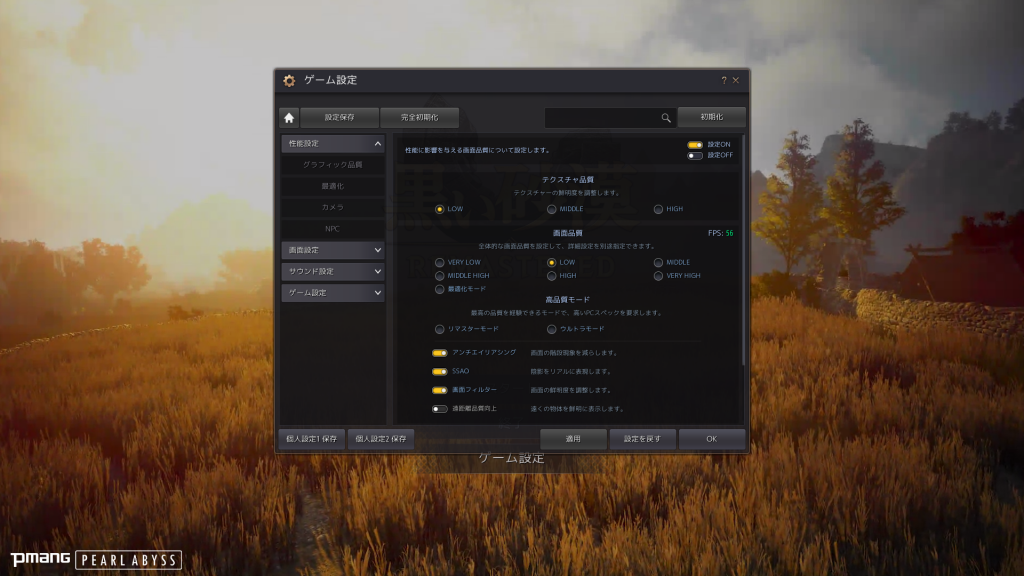Select VERY LOW screen quality
The width and height of the screenshot is (1024, 576).
click(440, 263)
